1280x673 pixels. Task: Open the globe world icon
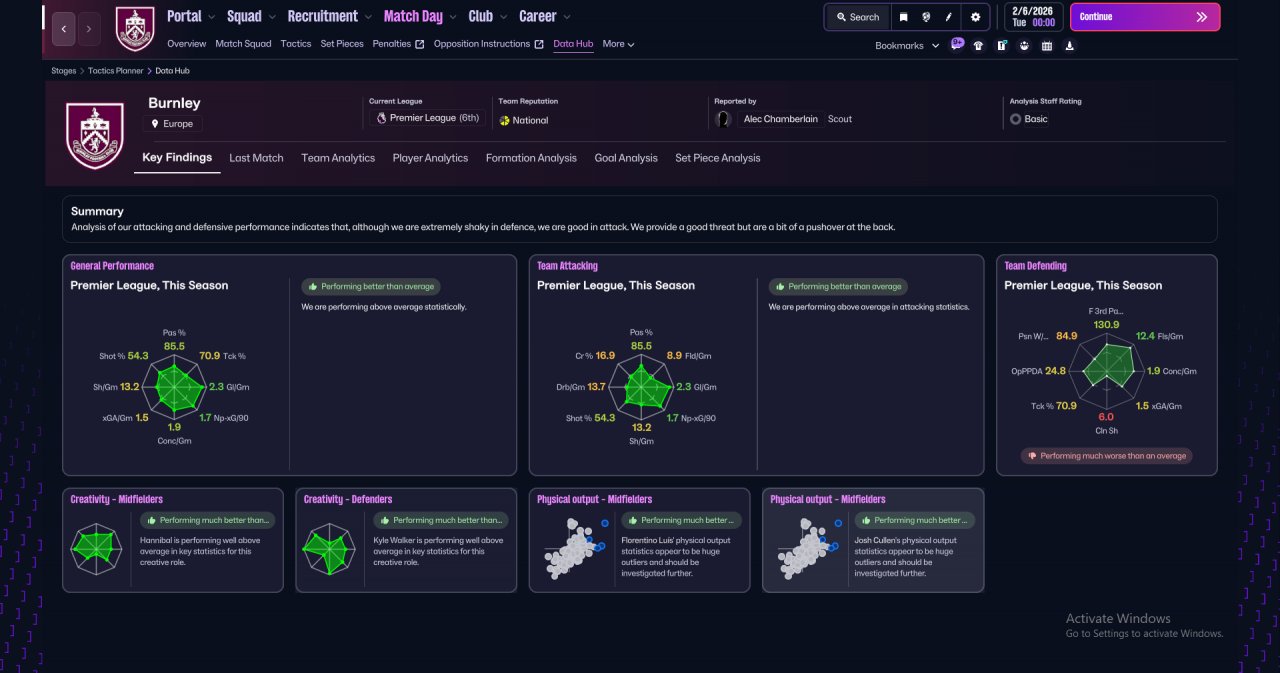(926, 17)
